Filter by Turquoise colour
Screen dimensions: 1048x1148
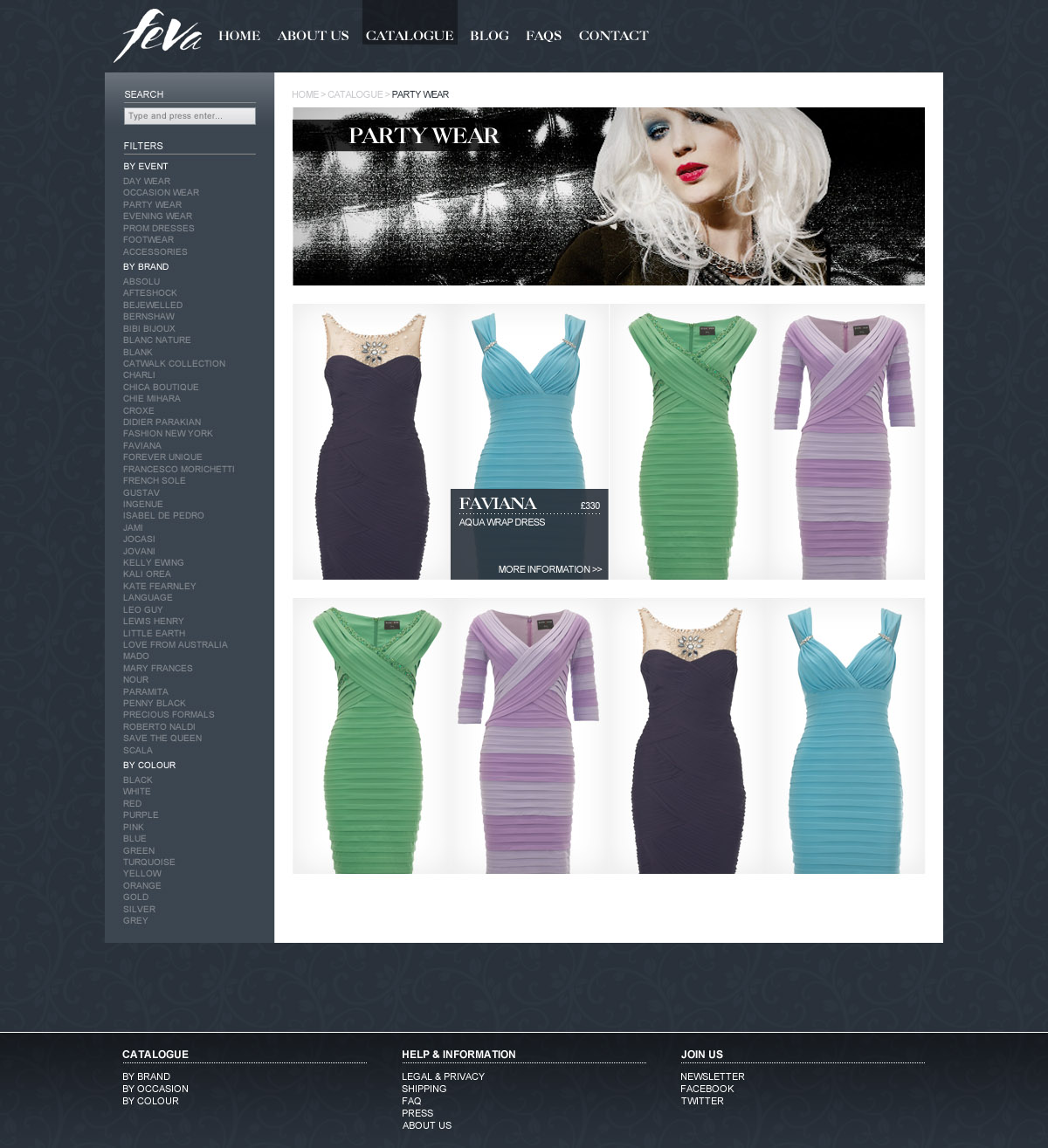(148, 863)
